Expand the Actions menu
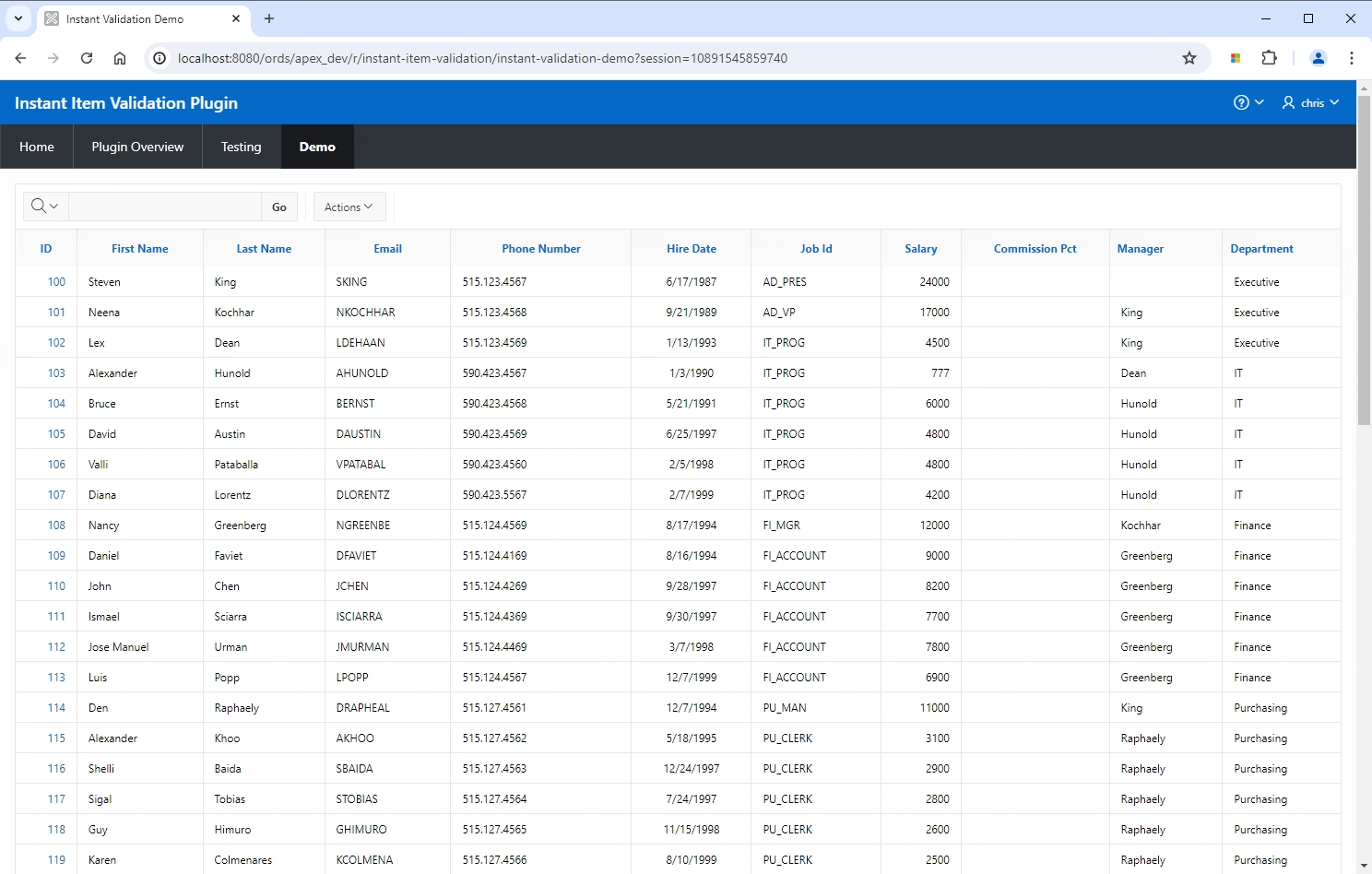Image resolution: width=1372 pixels, height=874 pixels. click(349, 207)
